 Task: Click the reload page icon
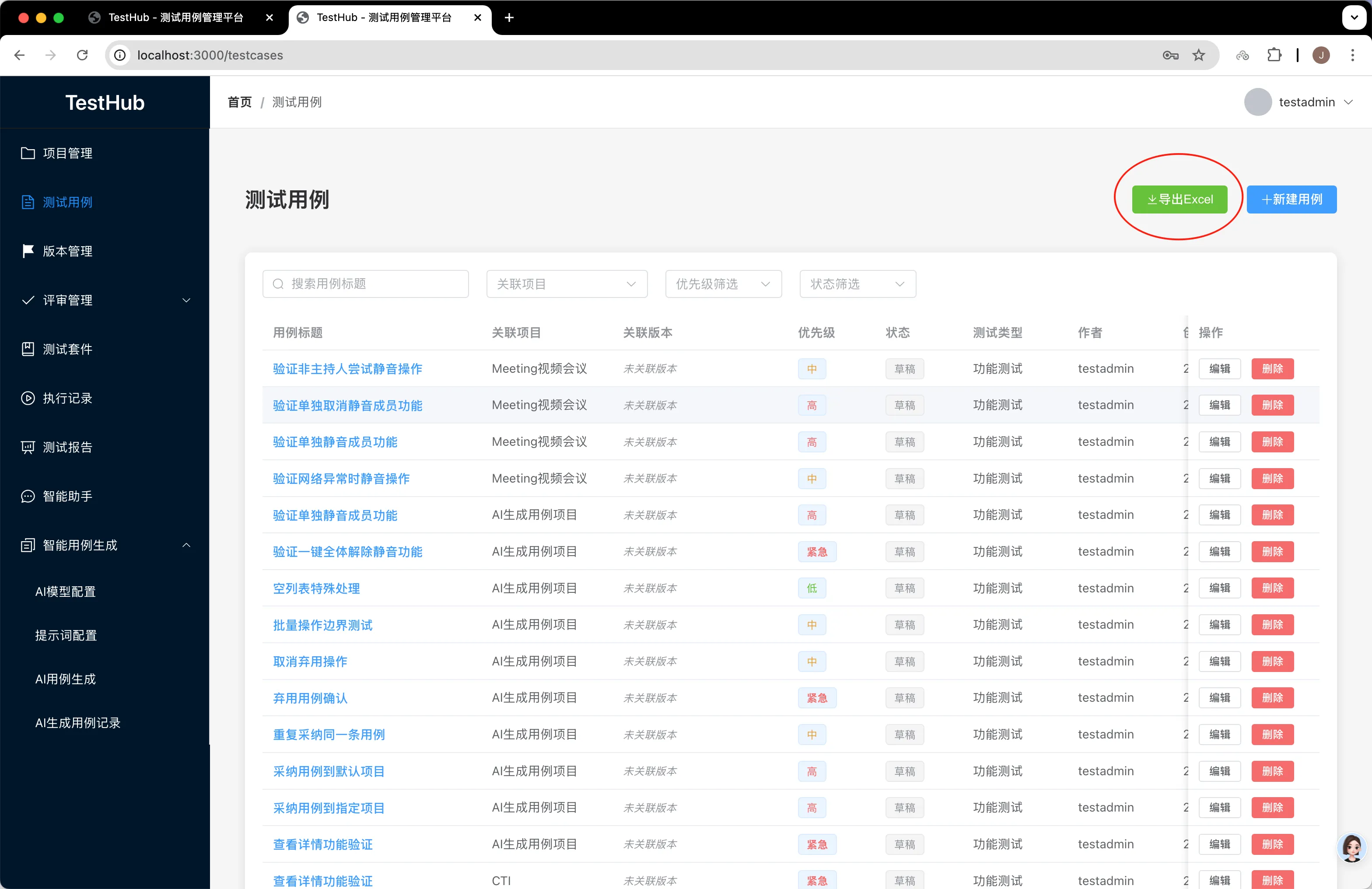[82, 56]
